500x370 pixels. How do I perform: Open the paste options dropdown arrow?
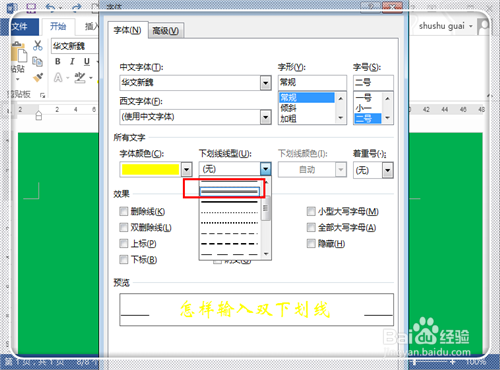tap(18, 79)
